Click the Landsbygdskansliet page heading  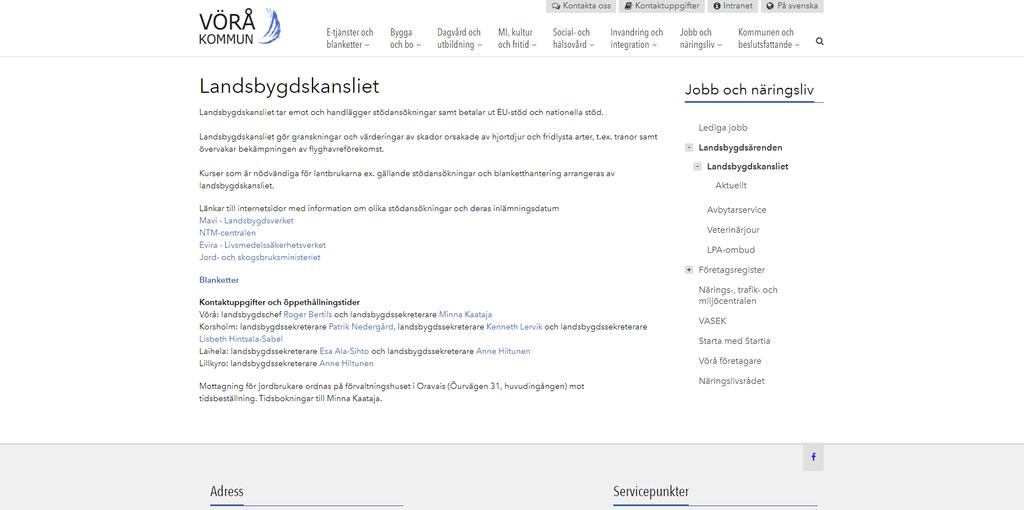point(289,87)
